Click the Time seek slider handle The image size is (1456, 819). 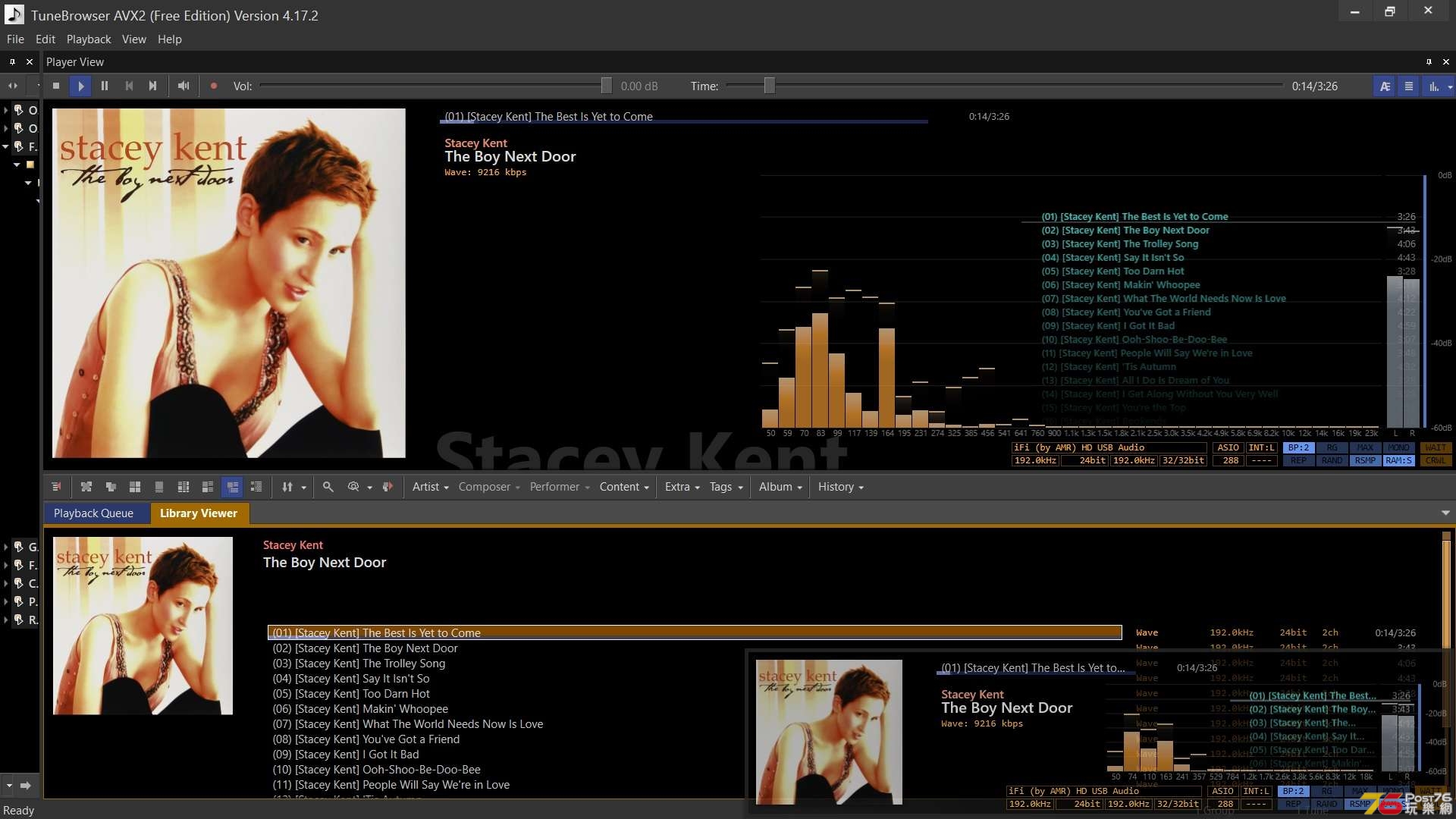(x=770, y=86)
